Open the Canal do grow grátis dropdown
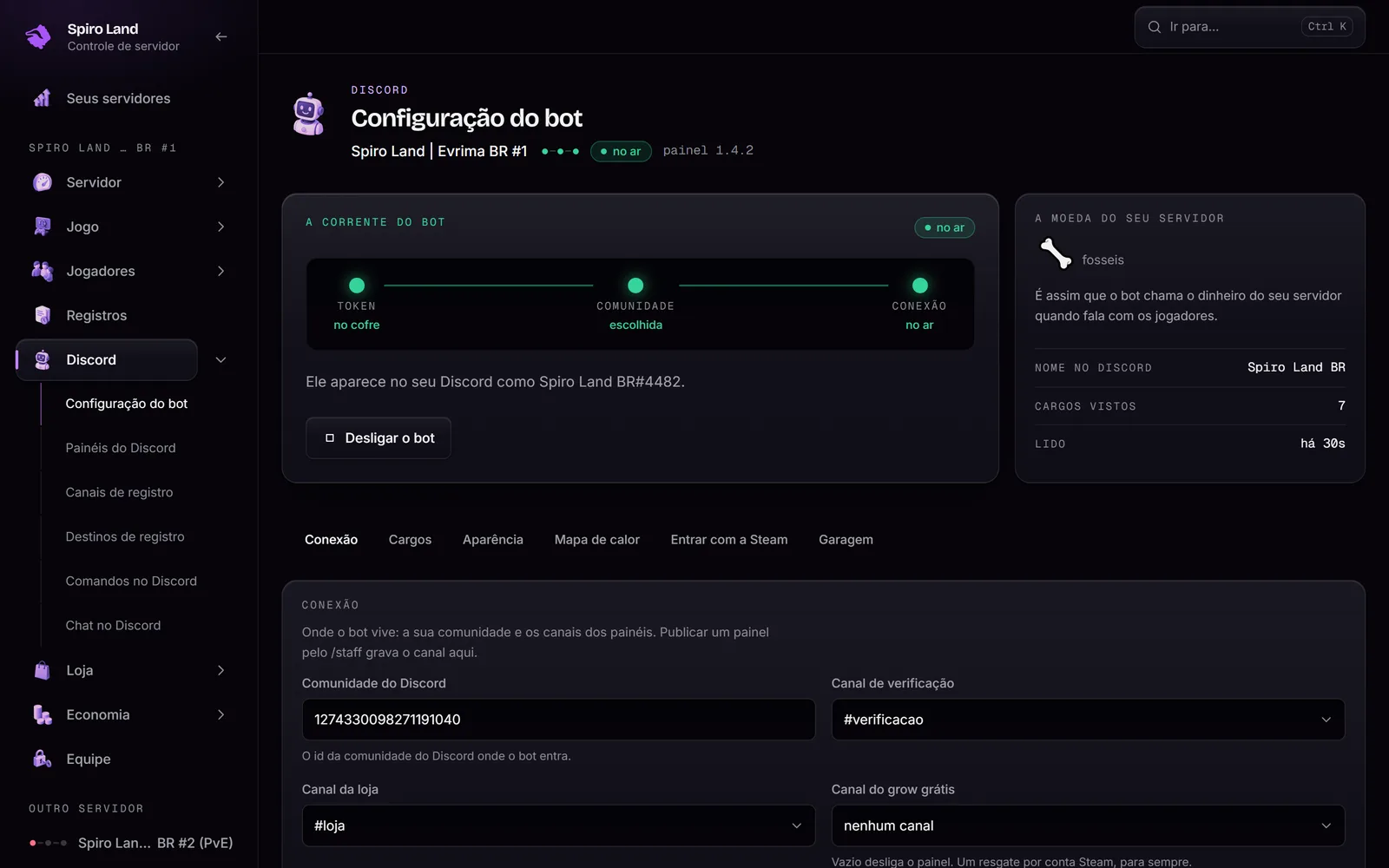 tap(1088, 825)
